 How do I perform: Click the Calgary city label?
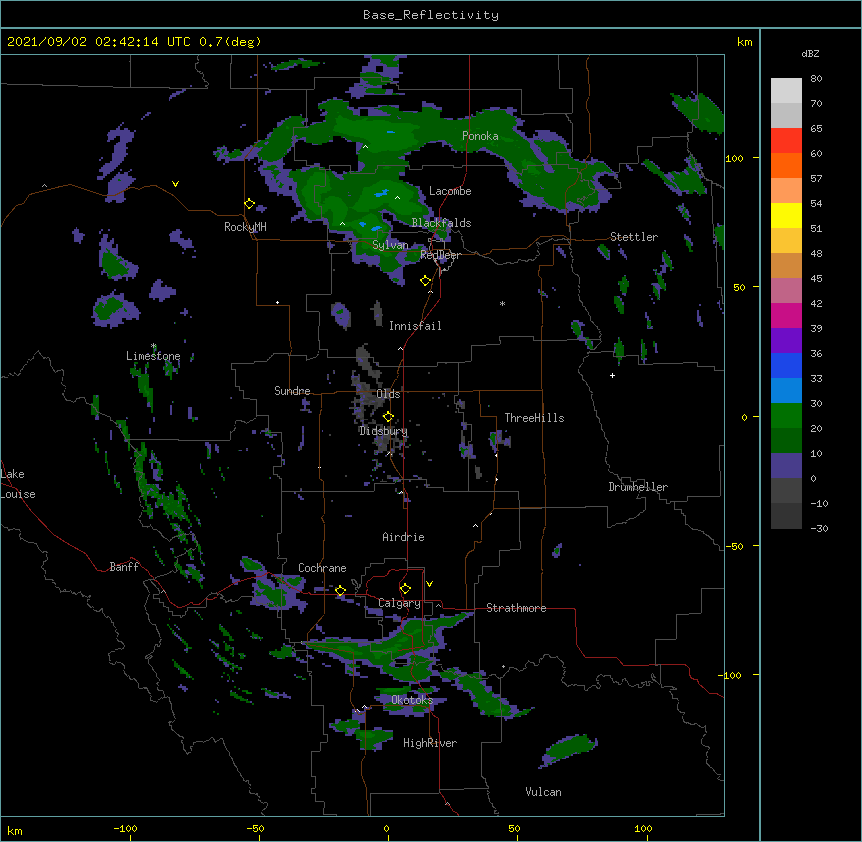click(x=399, y=603)
